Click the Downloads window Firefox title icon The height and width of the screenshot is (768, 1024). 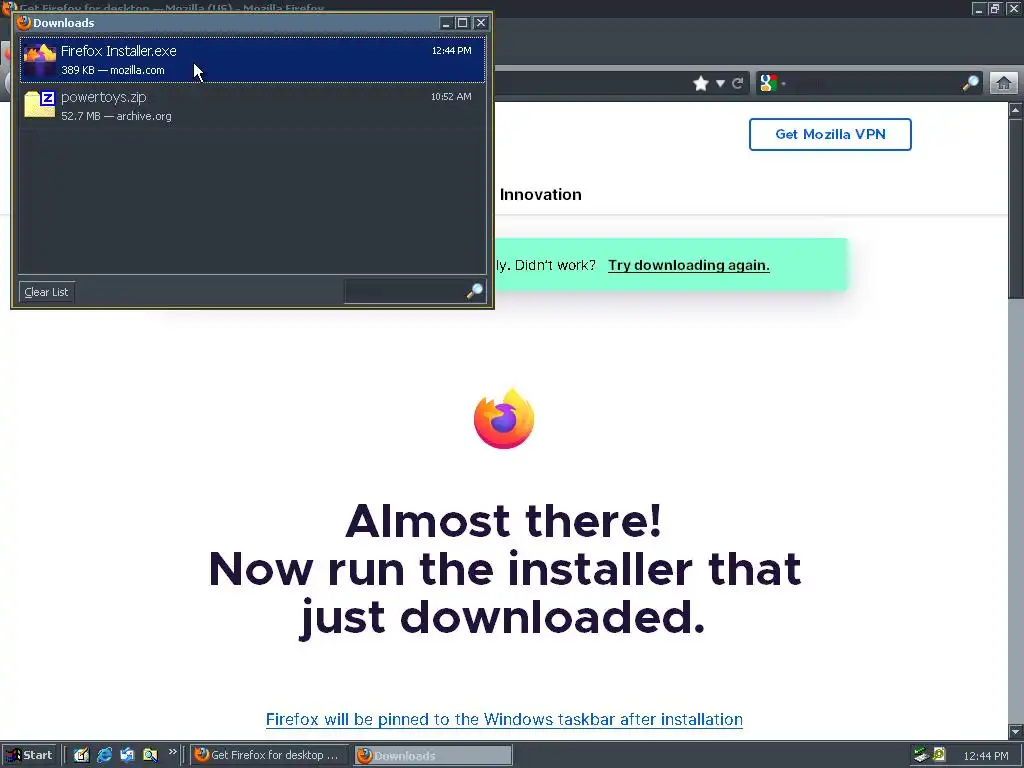click(x=24, y=23)
